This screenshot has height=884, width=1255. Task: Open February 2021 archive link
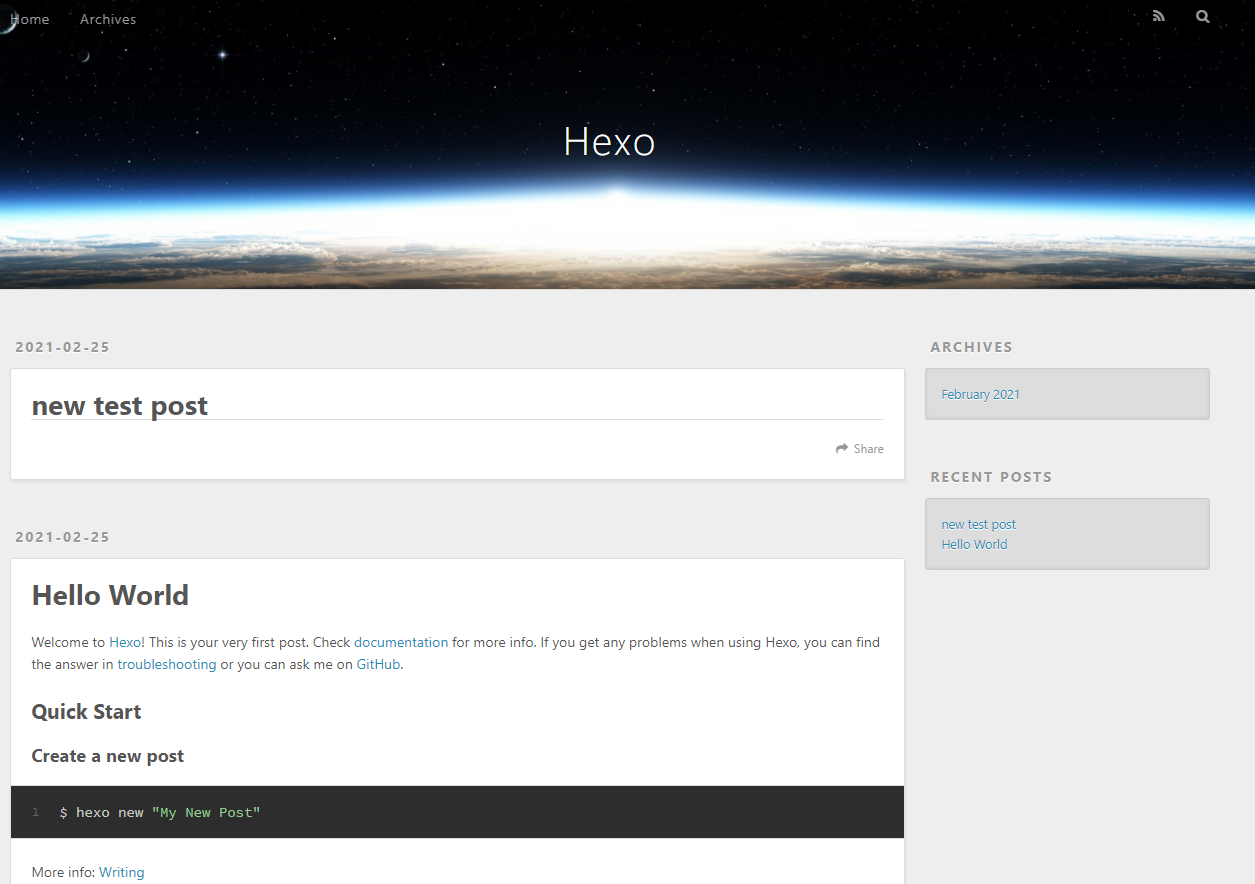[x=981, y=394]
